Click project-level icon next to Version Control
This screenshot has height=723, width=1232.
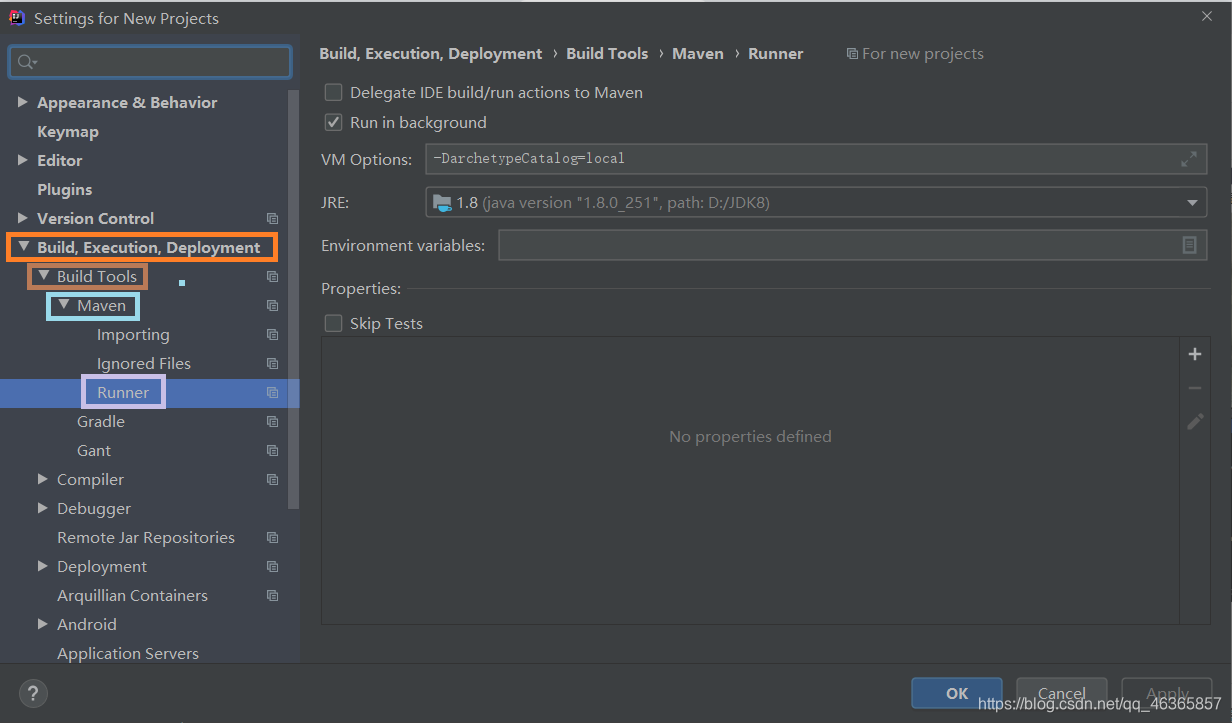point(272,218)
